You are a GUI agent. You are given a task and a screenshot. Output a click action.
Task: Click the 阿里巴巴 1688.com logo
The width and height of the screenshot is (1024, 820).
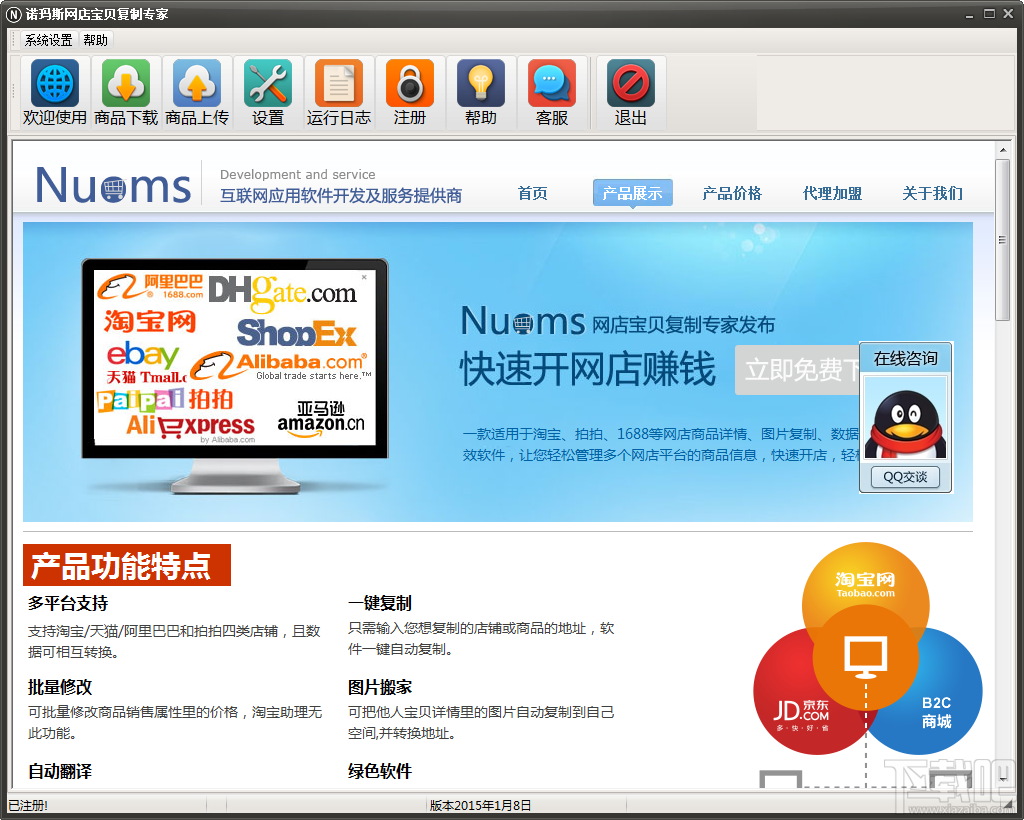(150, 286)
